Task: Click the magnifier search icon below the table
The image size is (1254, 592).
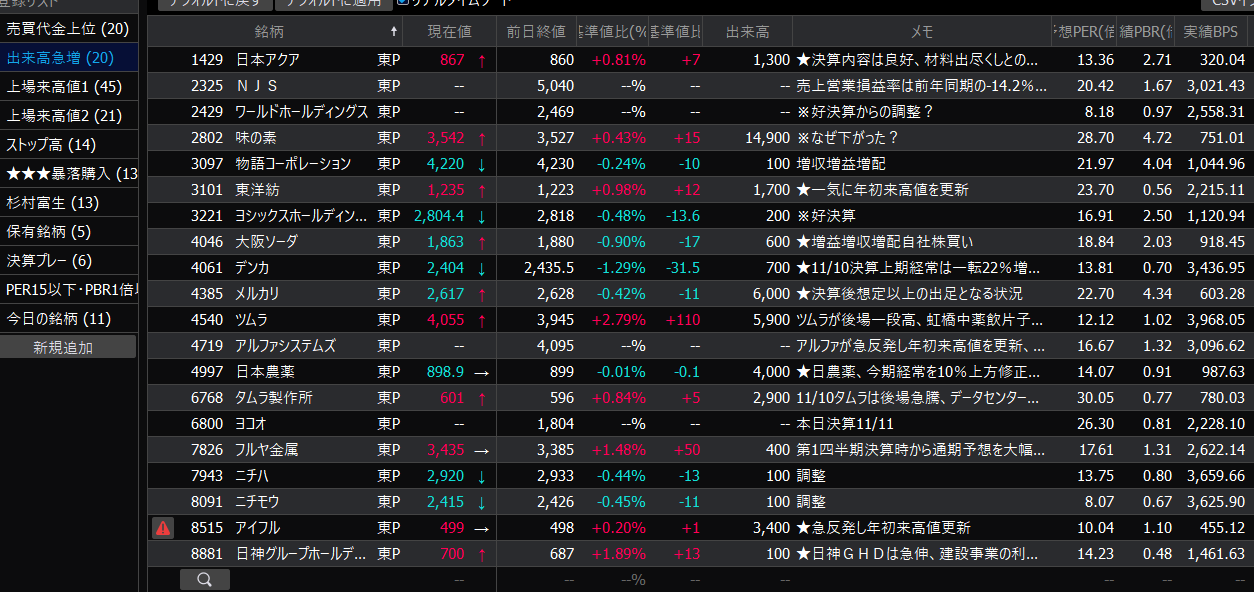Action: point(204,579)
